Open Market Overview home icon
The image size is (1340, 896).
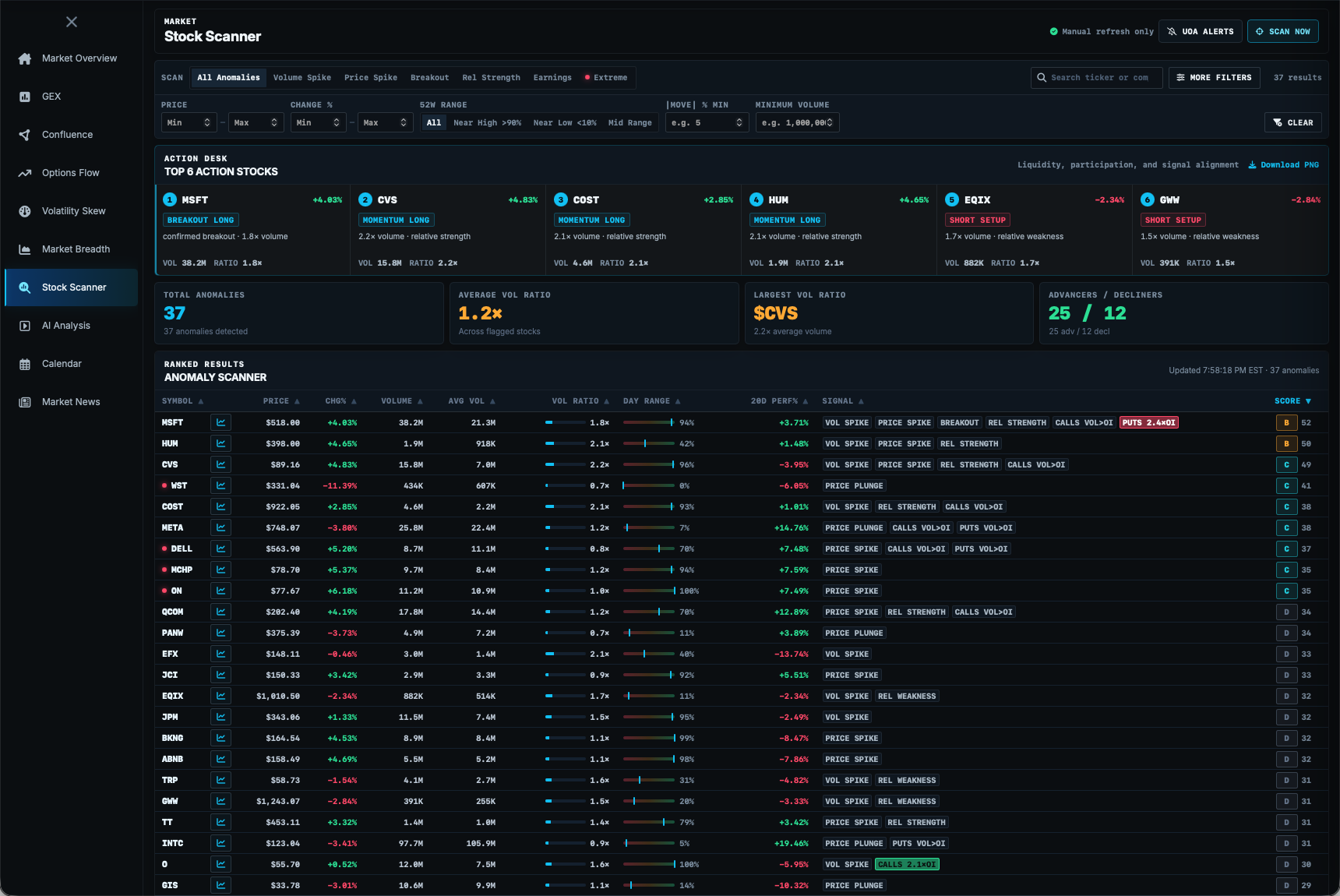pos(25,58)
